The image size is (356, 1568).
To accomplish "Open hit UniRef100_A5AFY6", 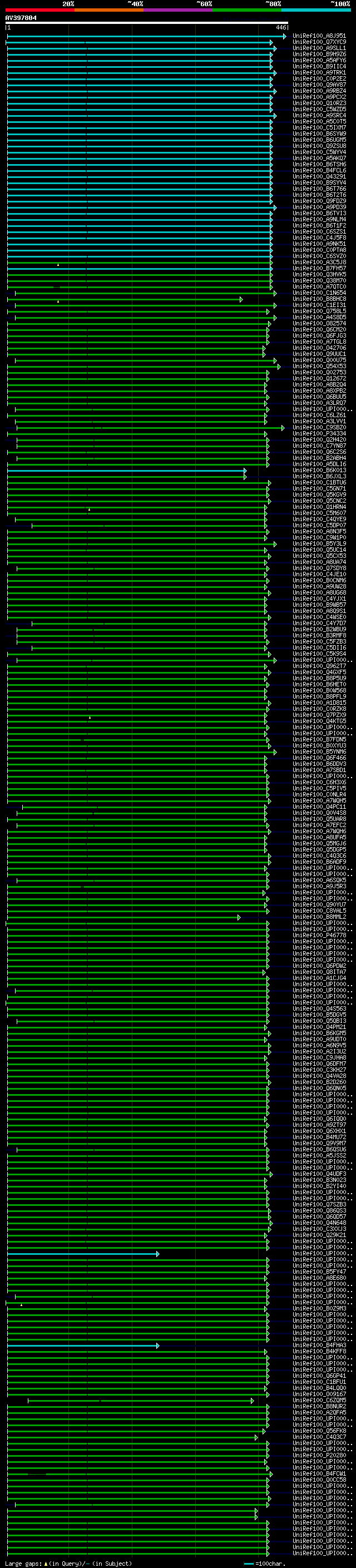I will (319, 60).
